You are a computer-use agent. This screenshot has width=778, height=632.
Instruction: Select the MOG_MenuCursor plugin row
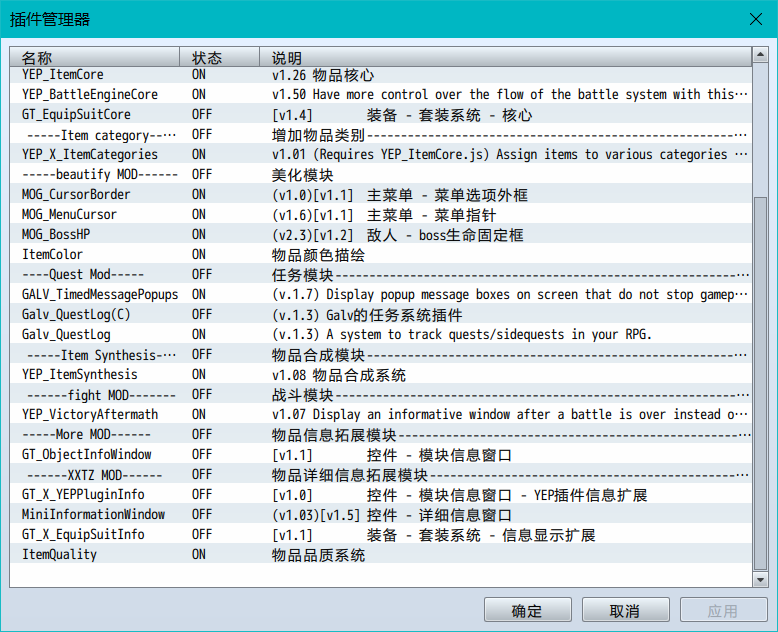pyautogui.click(x=381, y=214)
